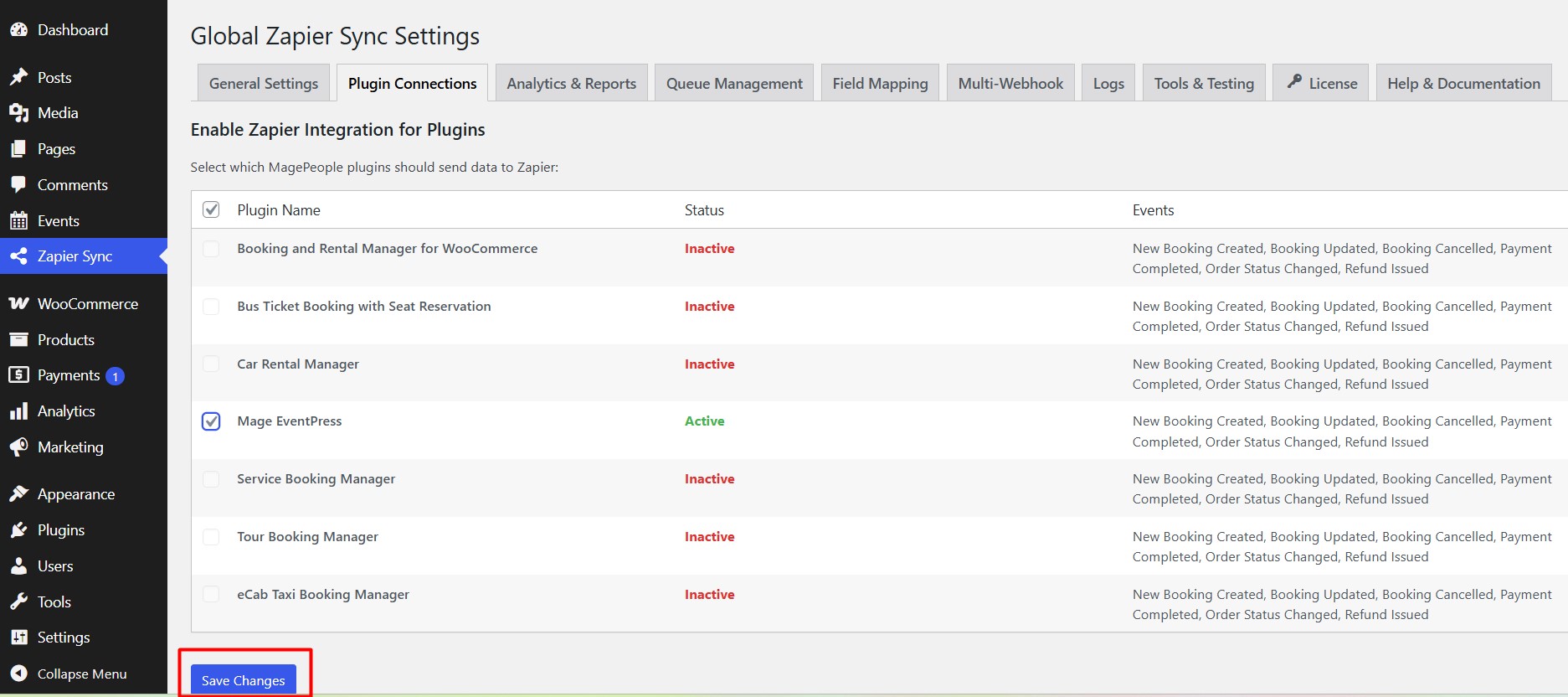Click the Events calendar icon
This screenshot has height=697, width=1568.
(x=18, y=221)
